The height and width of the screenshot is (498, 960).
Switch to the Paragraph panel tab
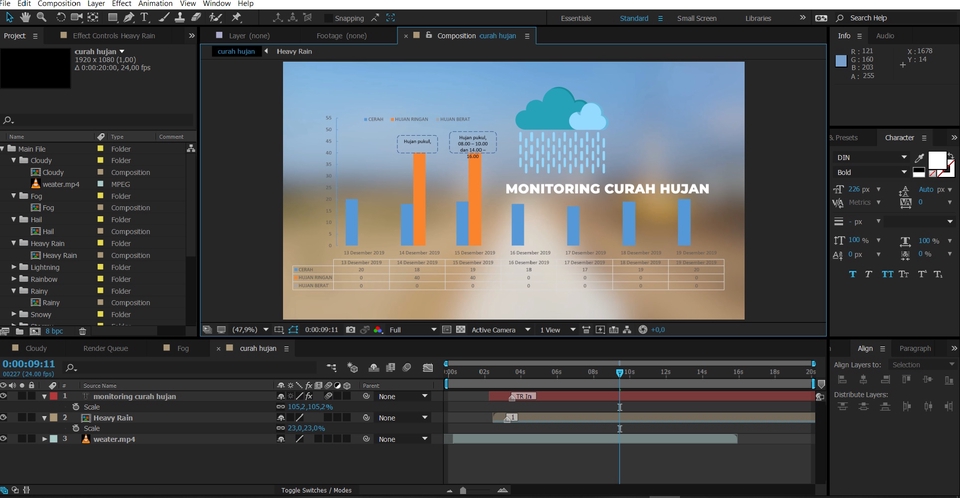[x=915, y=349]
